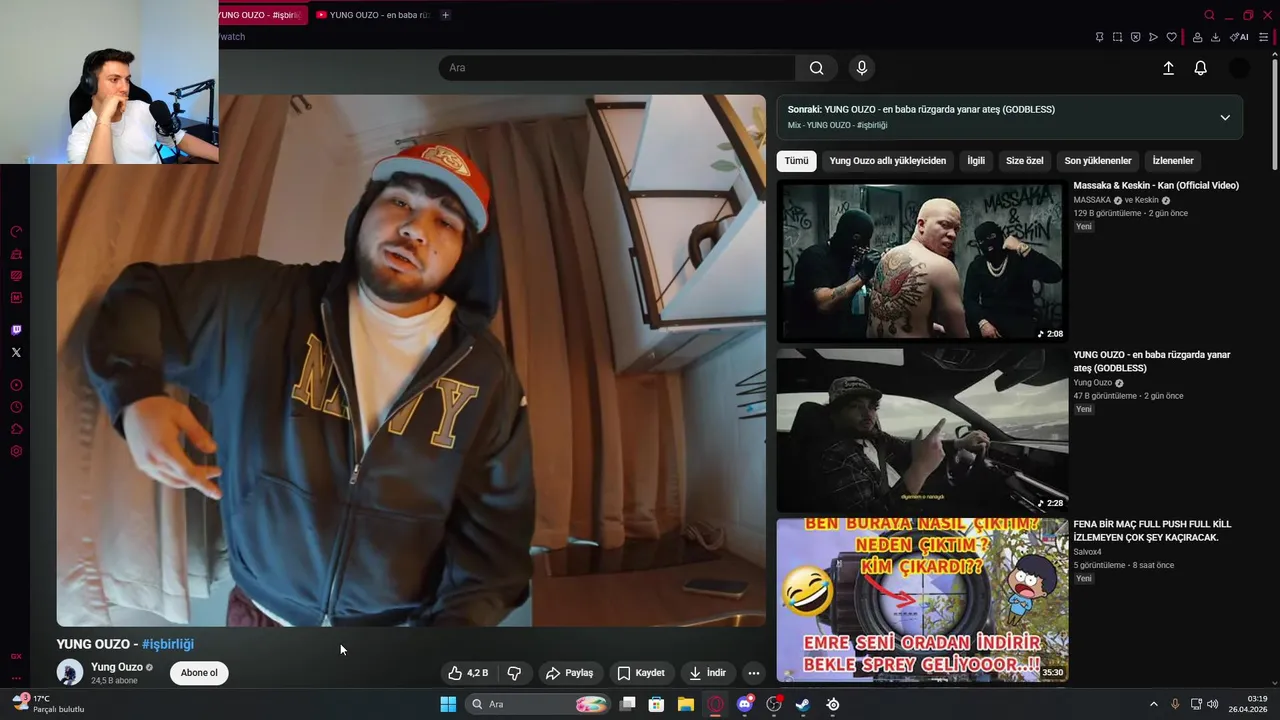1280x720 pixels.
Task: Open the YouTube account avatar
Action: click(1239, 68)
